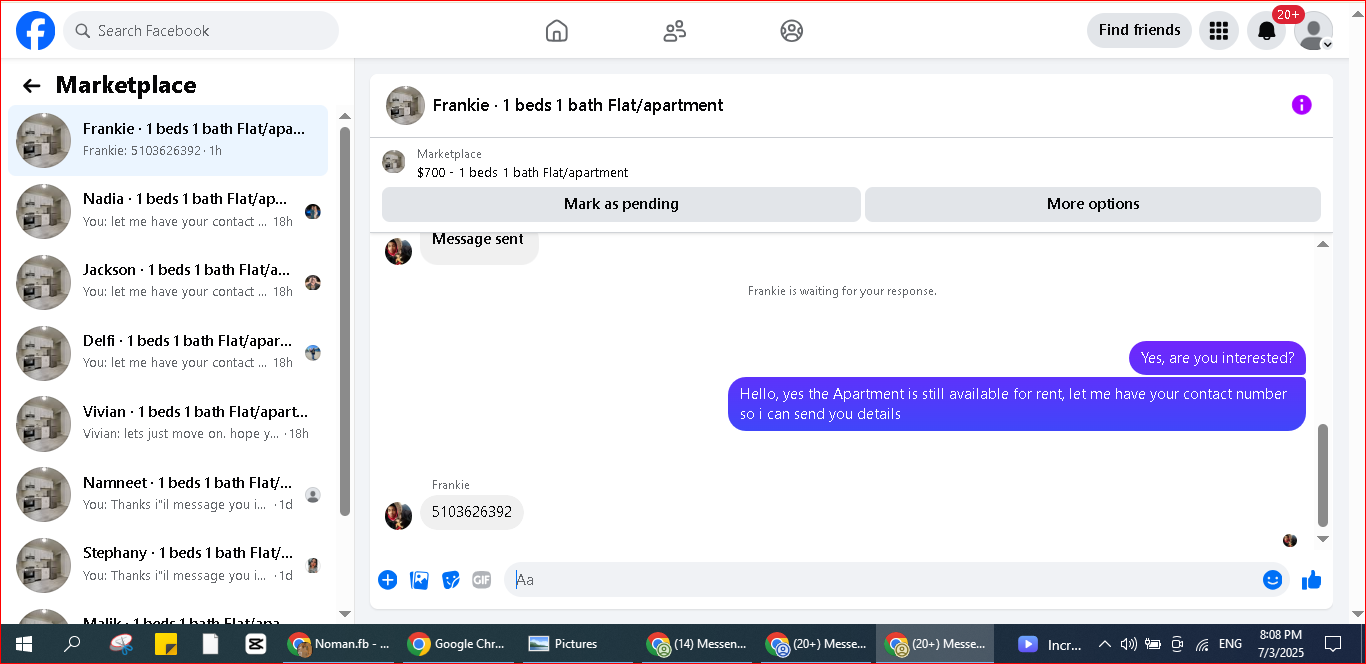Click the conversation list scroll down arrow

coord(345,614)
